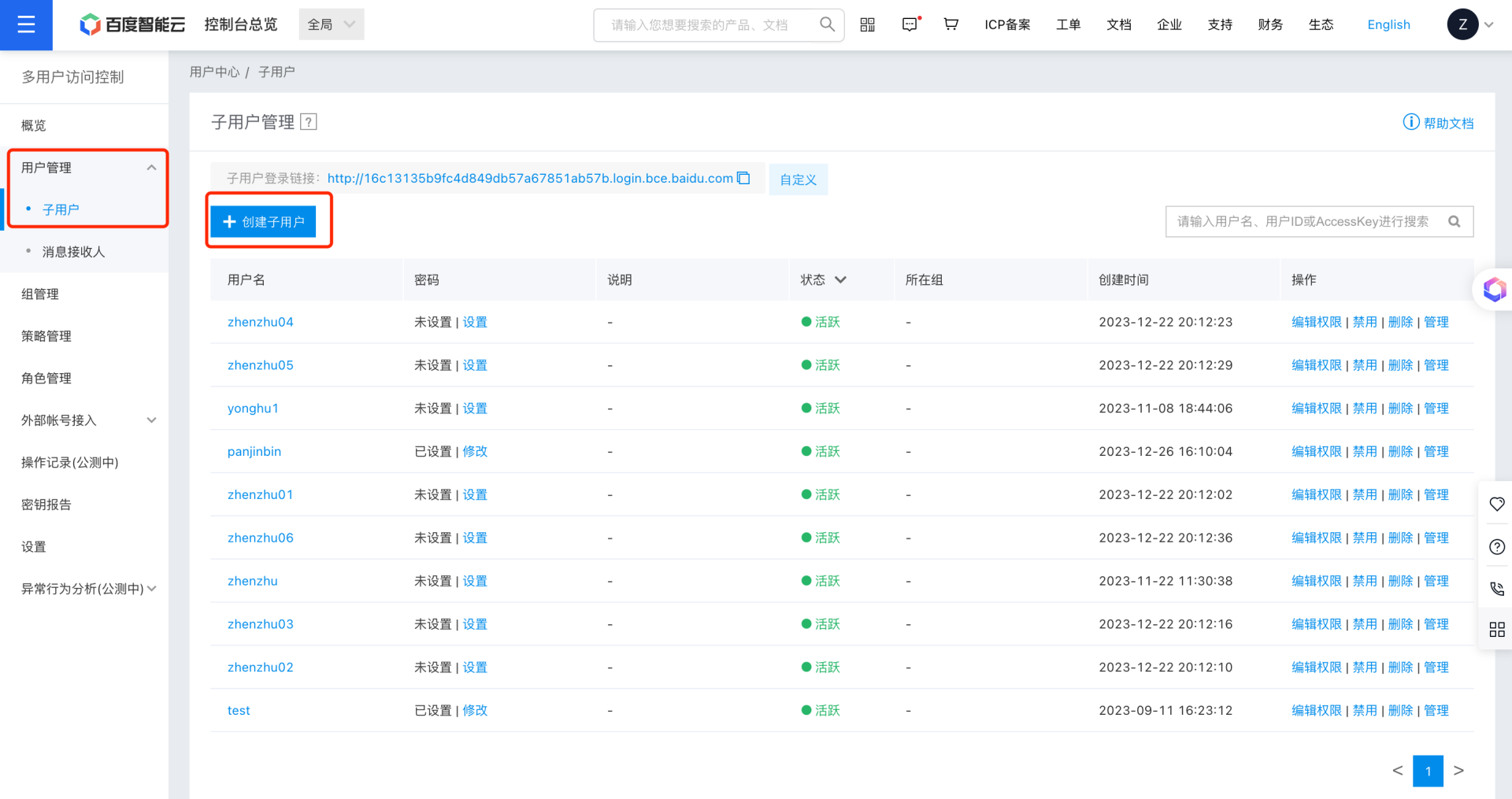
Task: Click the magnifier icon in top search bar
Action: 826,24
